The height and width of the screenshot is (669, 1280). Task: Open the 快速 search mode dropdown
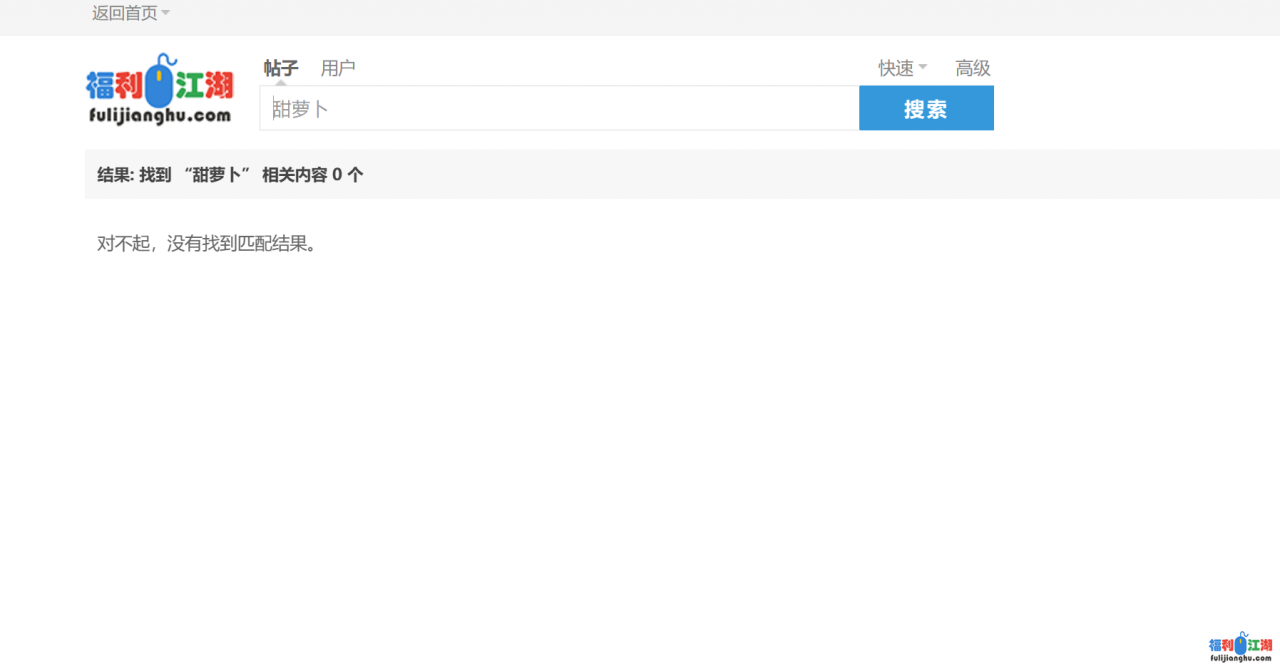pos(896,68)
